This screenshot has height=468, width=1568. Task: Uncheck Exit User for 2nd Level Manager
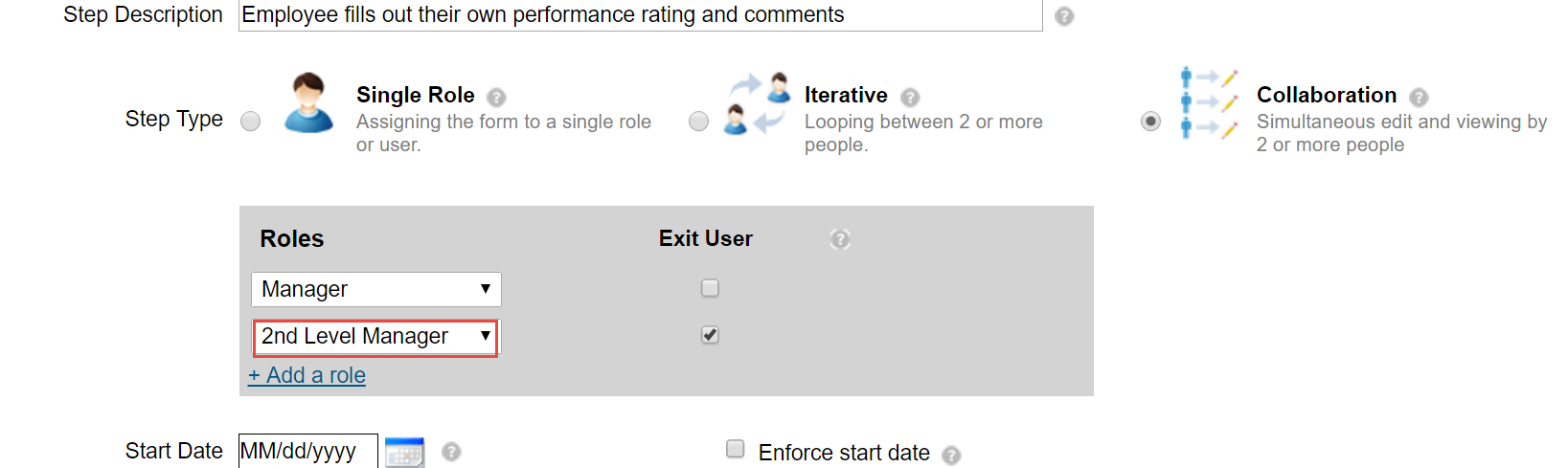(x=710, y=335)
